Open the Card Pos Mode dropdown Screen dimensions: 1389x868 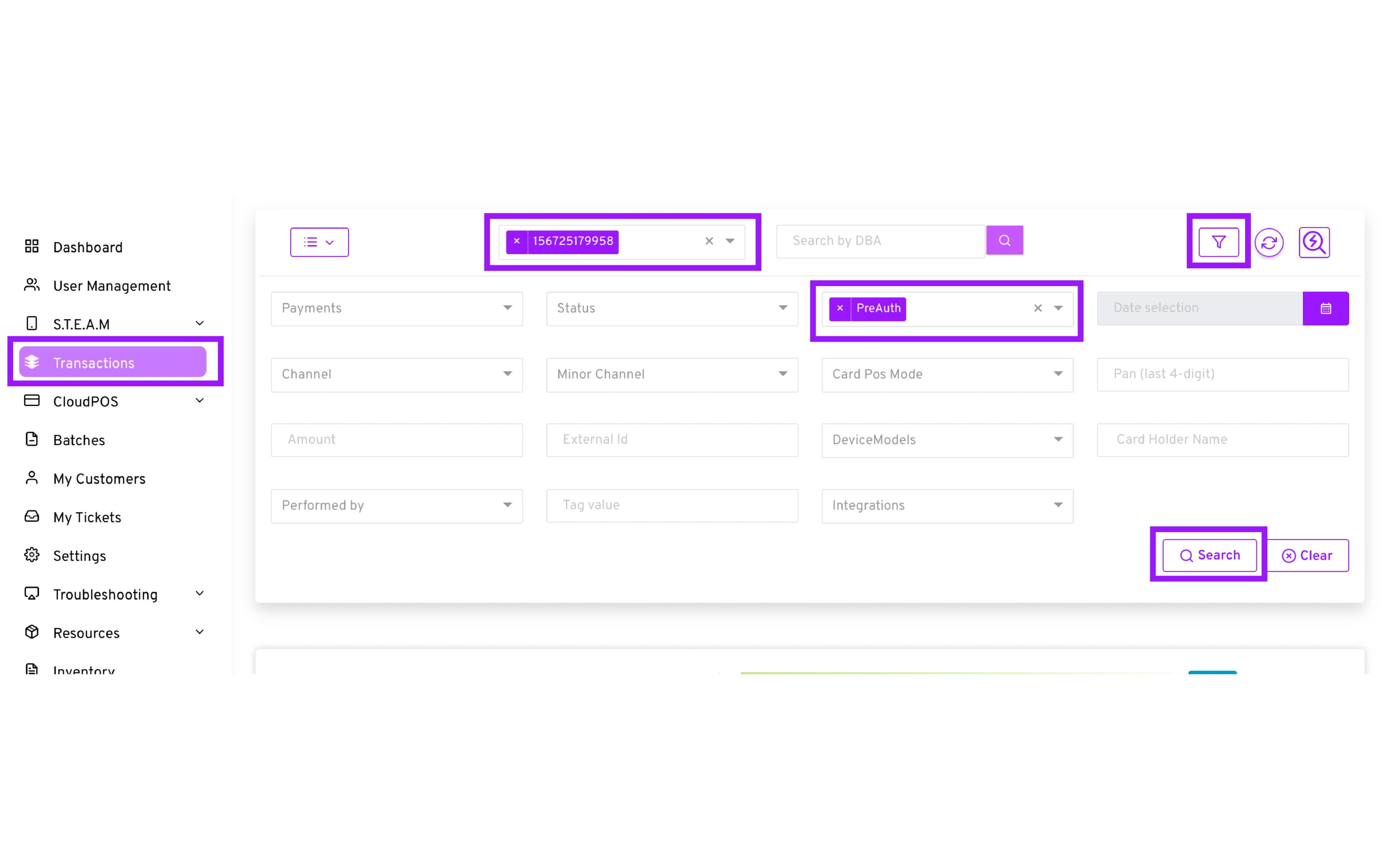click(947, 374)
